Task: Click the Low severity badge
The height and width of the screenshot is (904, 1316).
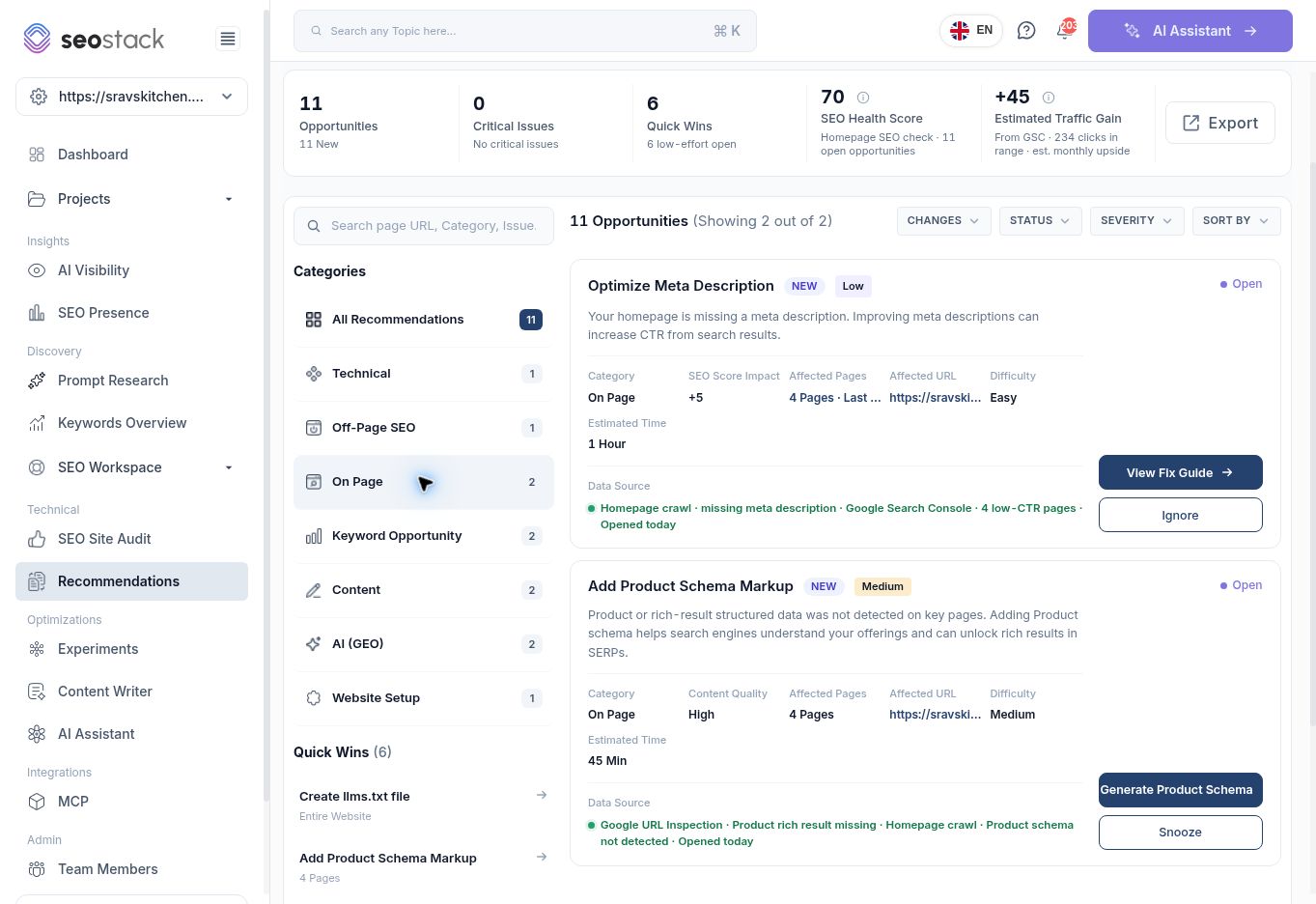Action: point(853,286)
